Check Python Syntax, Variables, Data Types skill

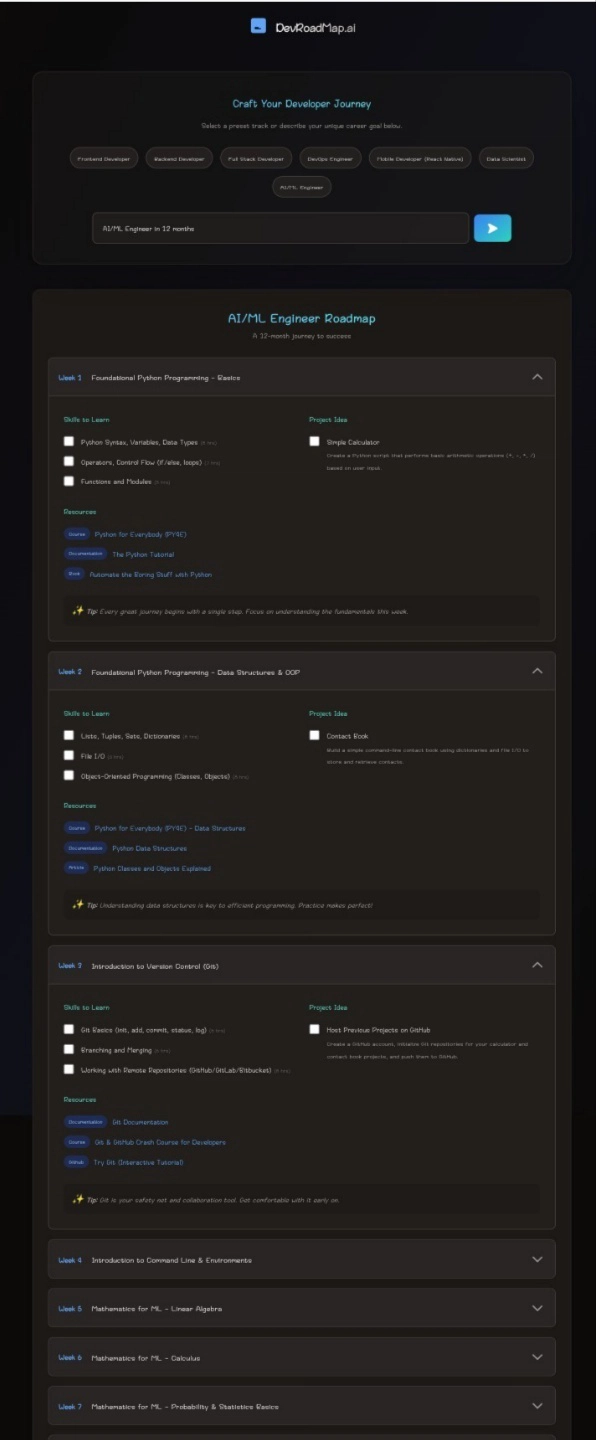pyautogui.click(x=69, y=441)
